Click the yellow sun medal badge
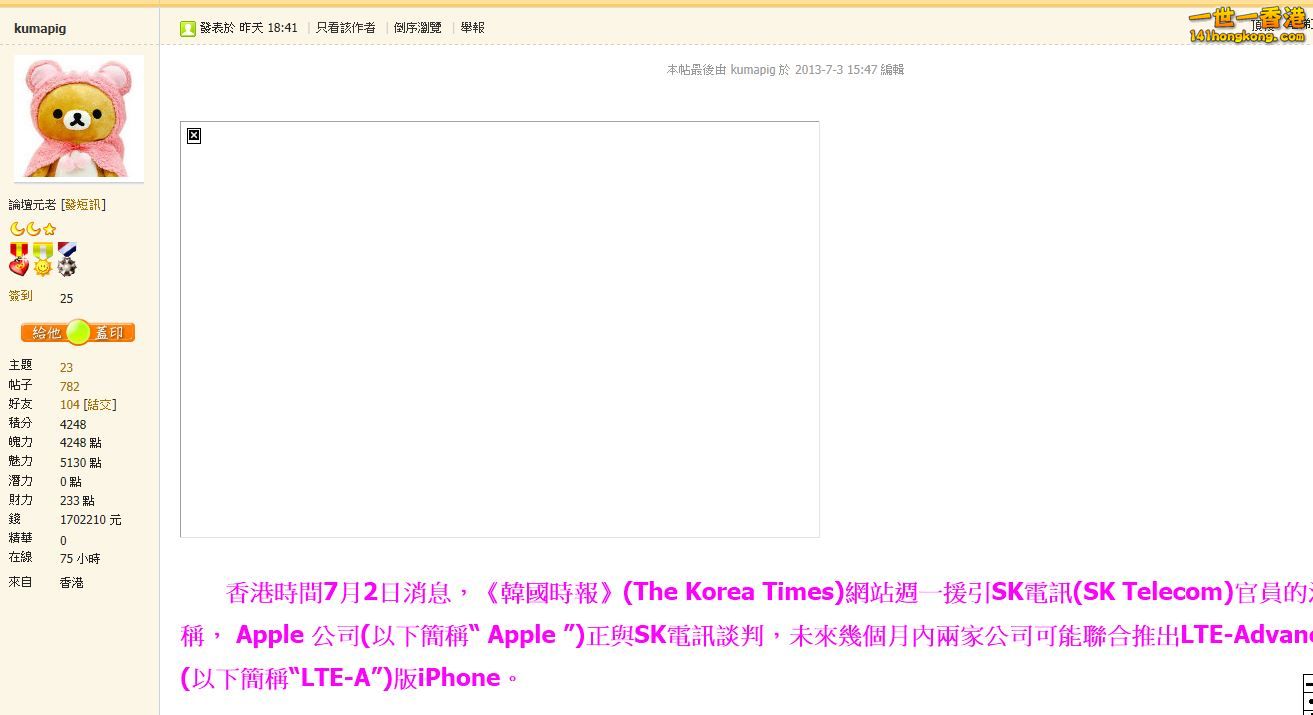 [43, 259]
